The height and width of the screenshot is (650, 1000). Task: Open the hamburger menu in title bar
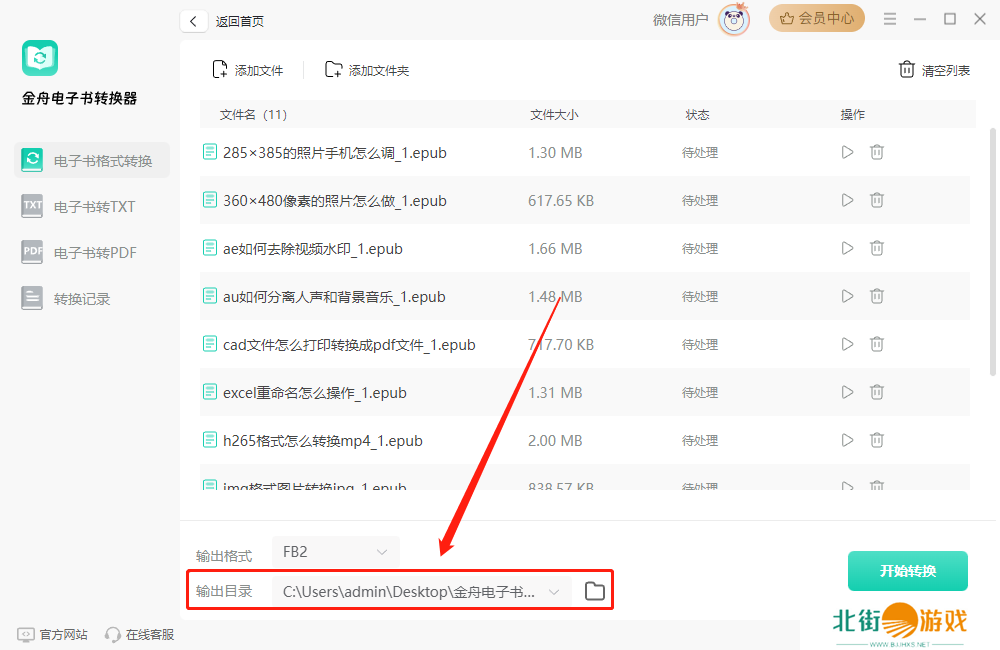pos(887,19)
